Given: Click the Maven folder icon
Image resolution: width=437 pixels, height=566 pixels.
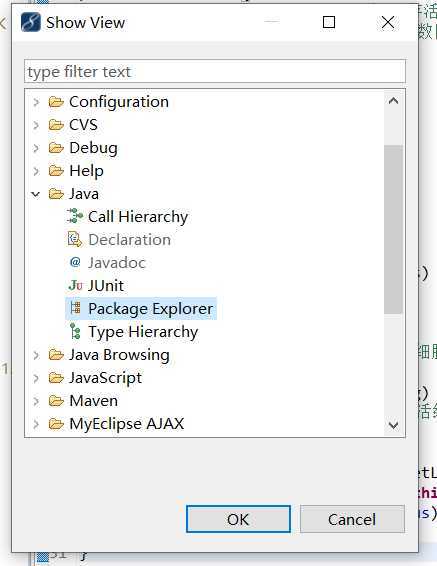Looking at the screenshot, I should tap(56, 401).
